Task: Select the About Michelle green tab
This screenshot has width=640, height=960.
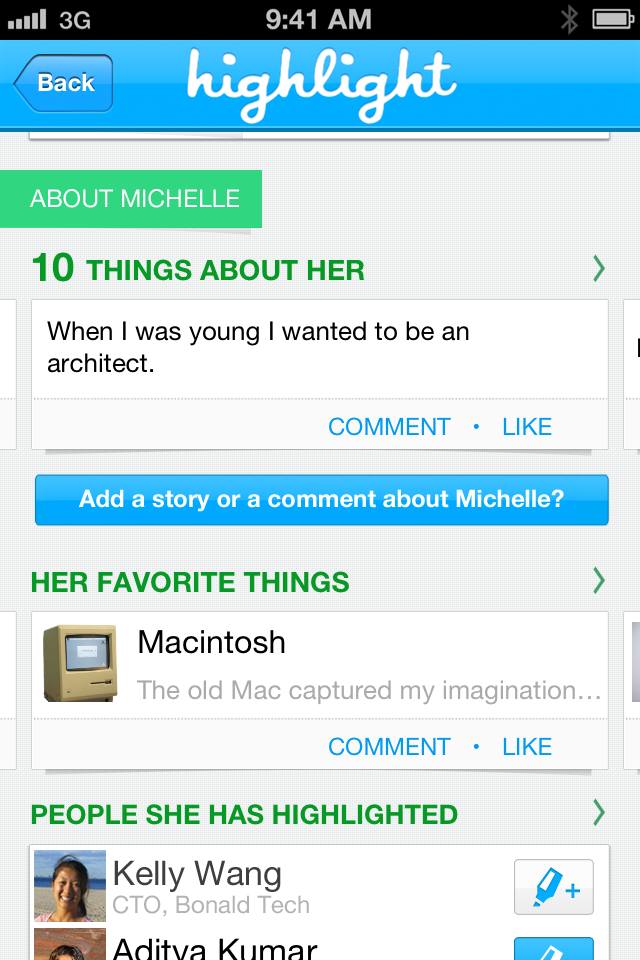Action: 131,199
